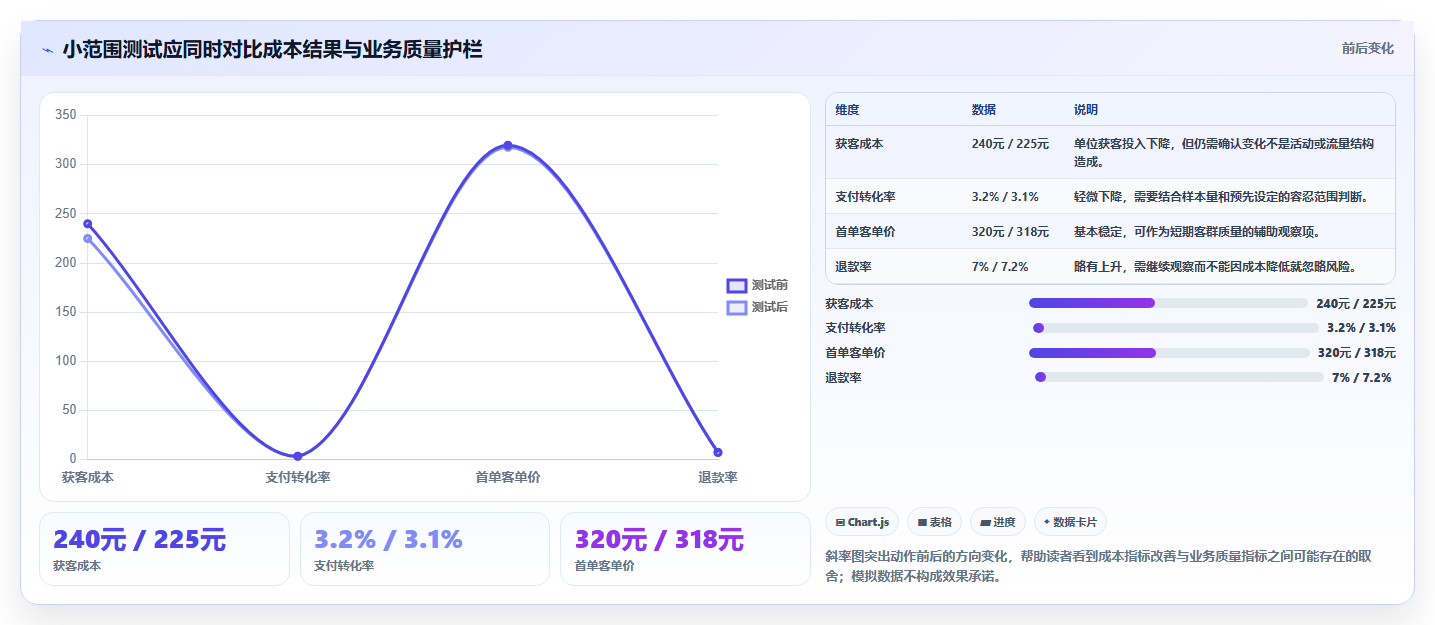The image size is (1435, 625).
Task: Click the 退款率 x-axis label
Action: point(718,477)
